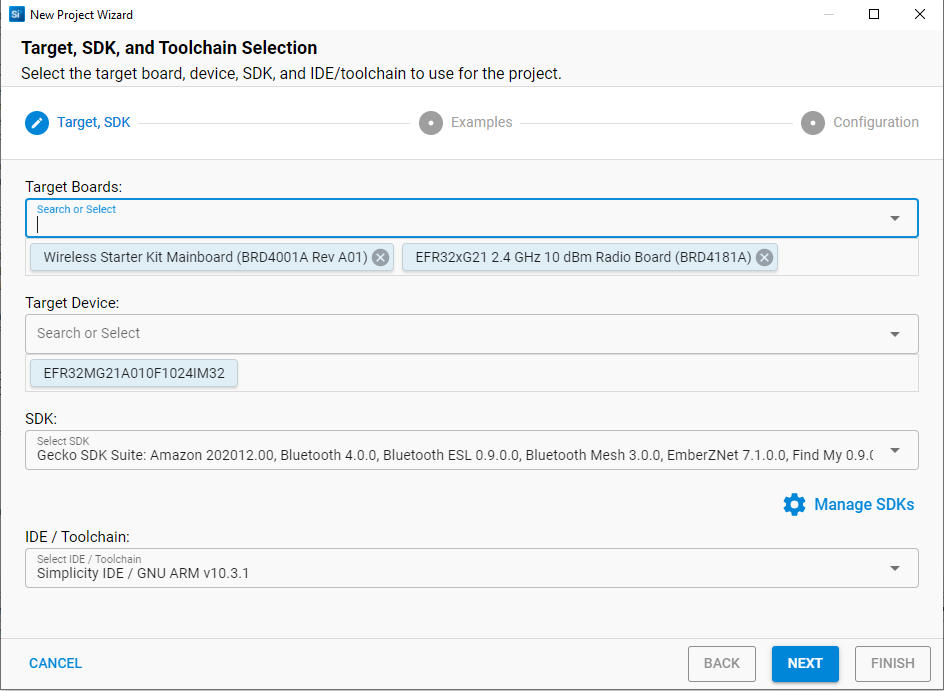The image size is (944, 691).
Task: Open the IDE / Toolchain dropdown arrow
Action: coord(895,568)
